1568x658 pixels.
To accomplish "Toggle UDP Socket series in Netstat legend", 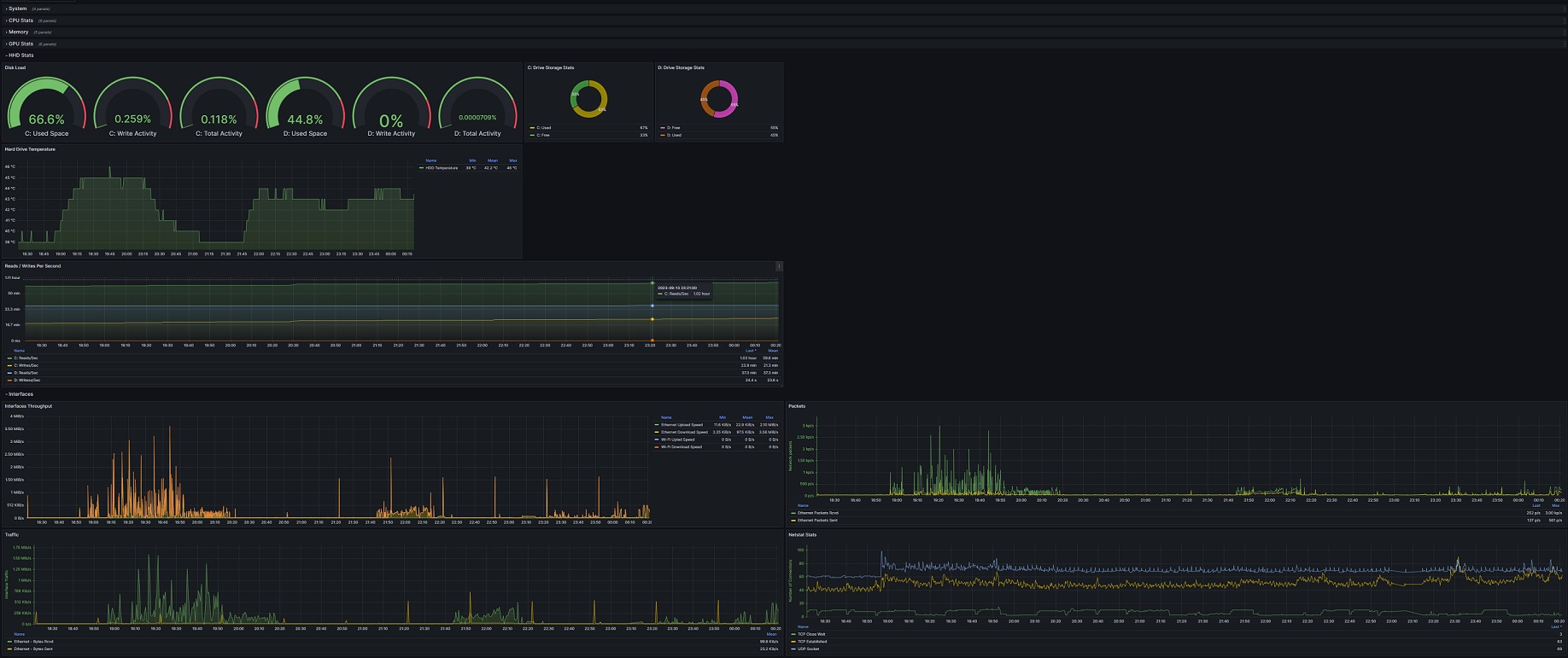I will 808,649.
